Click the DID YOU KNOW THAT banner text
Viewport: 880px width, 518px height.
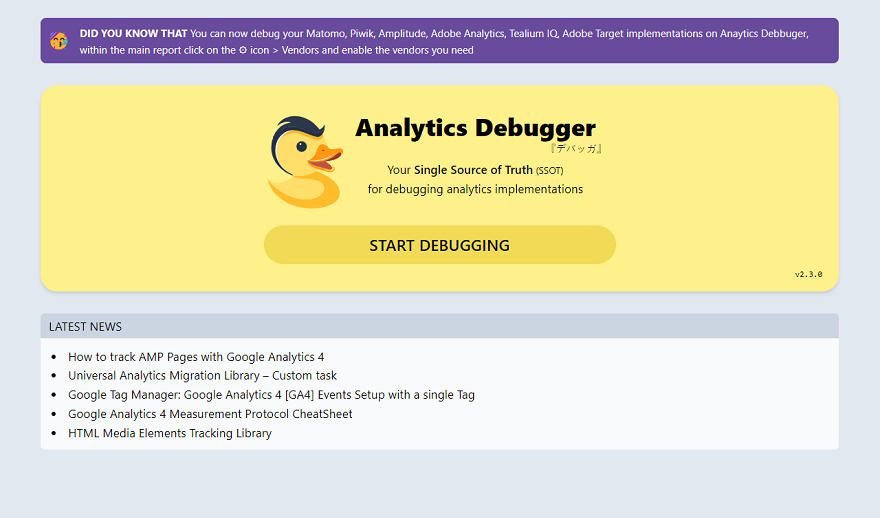click(x=444, y=42)
